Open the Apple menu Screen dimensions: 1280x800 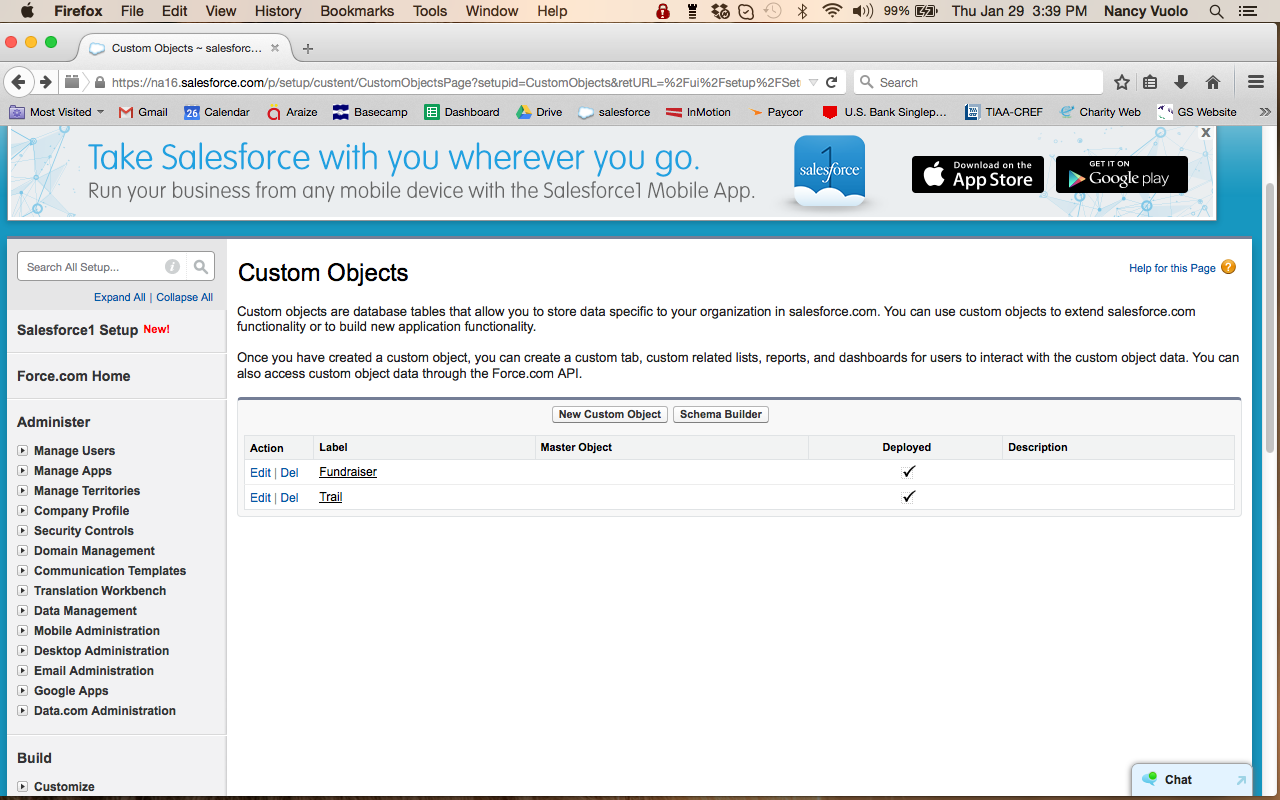point(27,11)
